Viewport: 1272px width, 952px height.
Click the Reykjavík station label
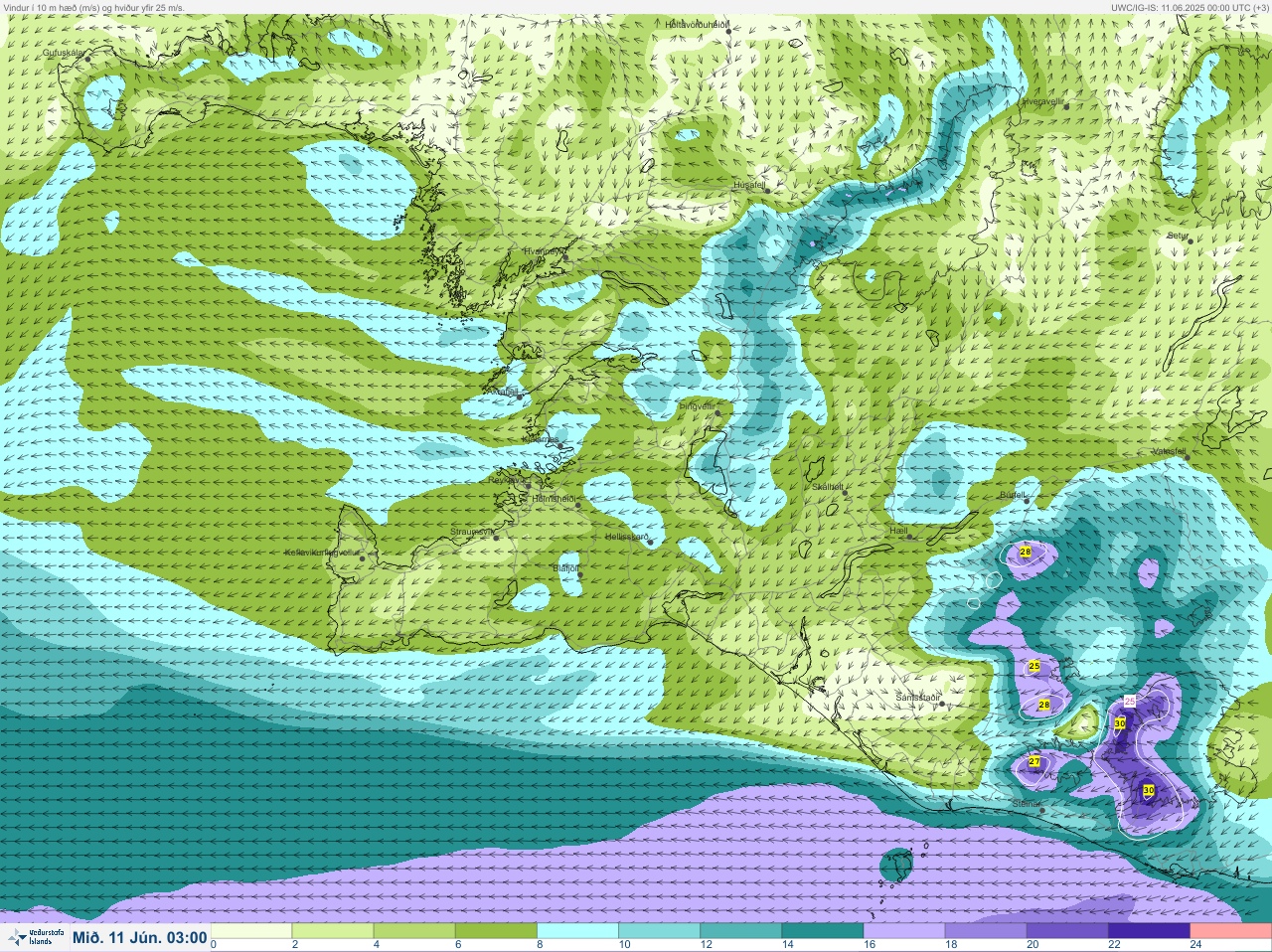pos(507,480)
